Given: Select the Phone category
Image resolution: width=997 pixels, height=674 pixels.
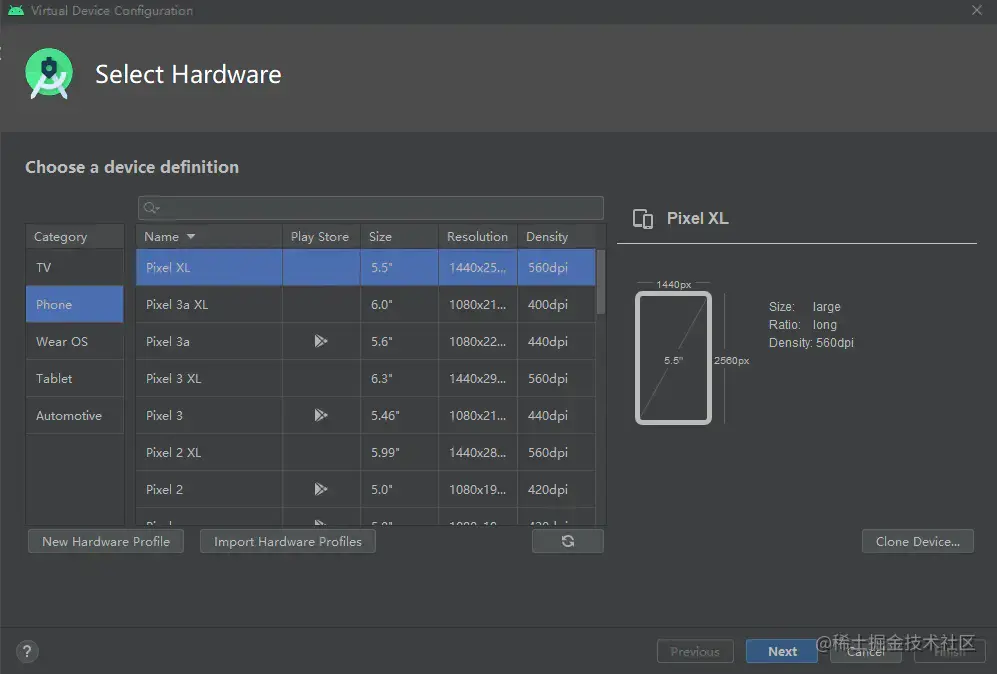Looking at the screenshot, I should click(x=75, y=304).
